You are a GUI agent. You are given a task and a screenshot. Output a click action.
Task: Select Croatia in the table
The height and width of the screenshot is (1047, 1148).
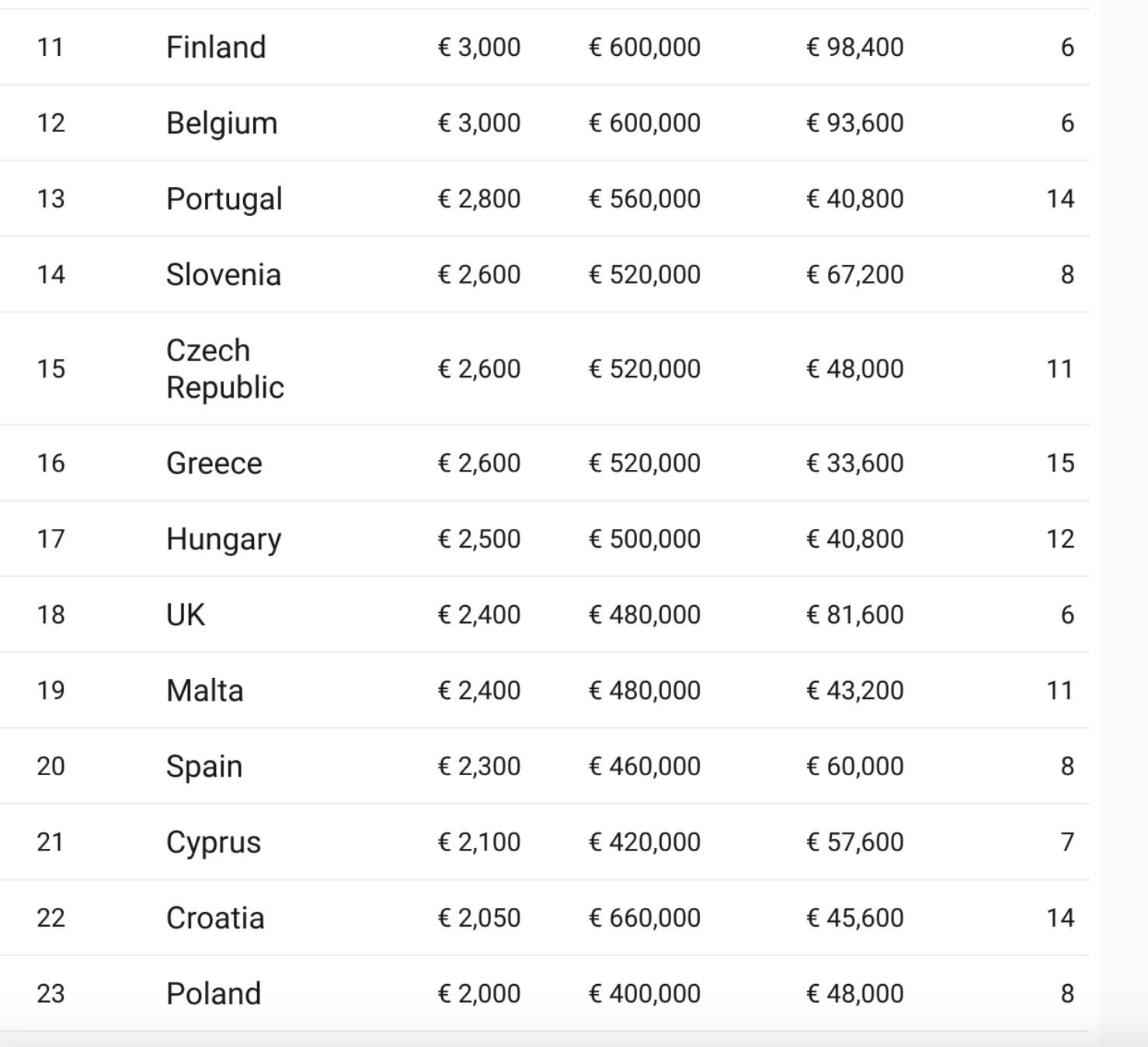click(x=215, y=918)
